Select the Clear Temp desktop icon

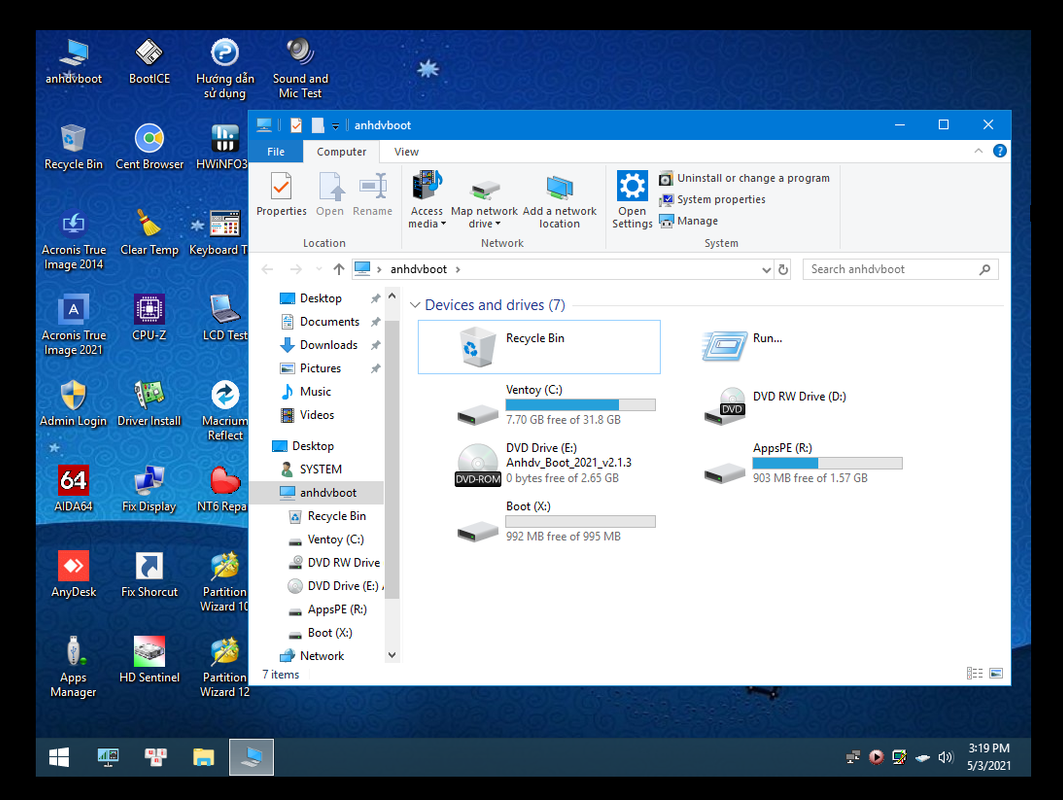tap(149, 233)
